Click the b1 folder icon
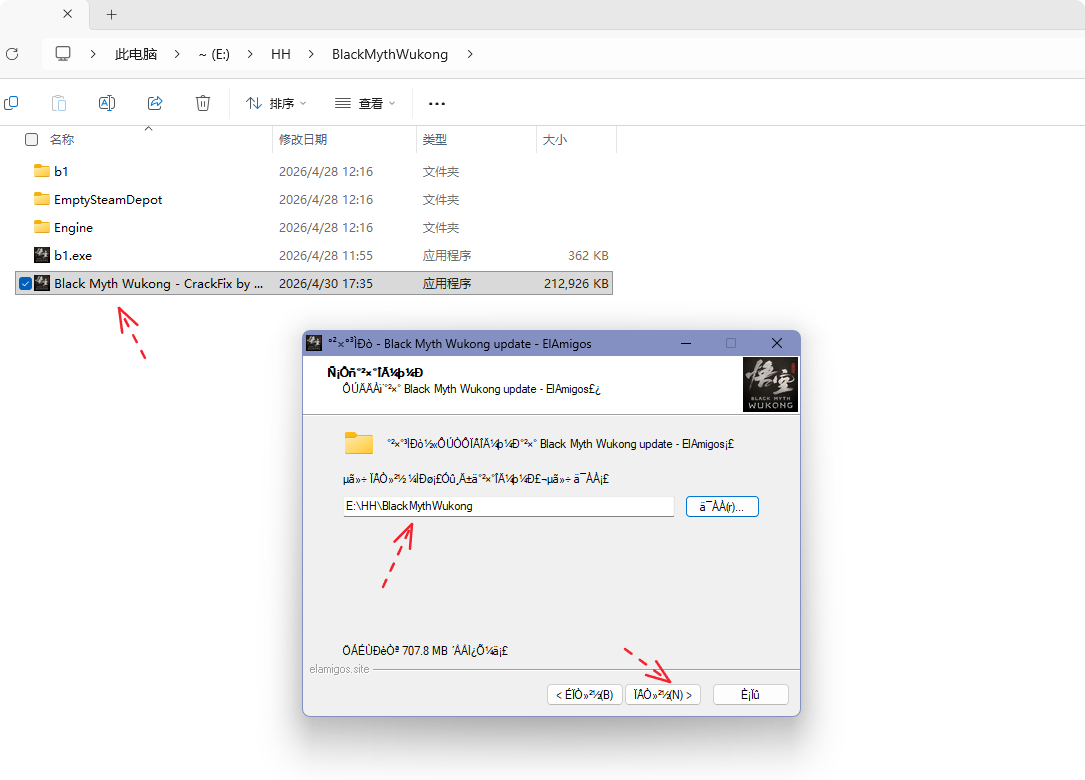 [42, 171]
